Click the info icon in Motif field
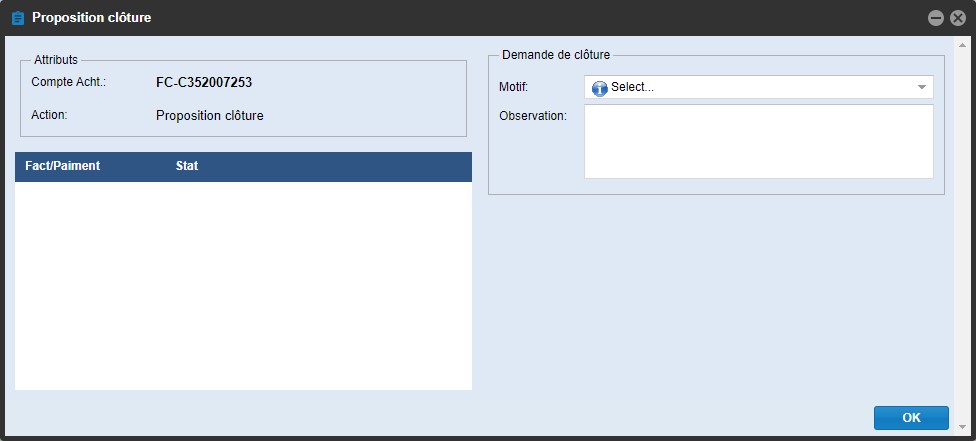 [600, 88]
